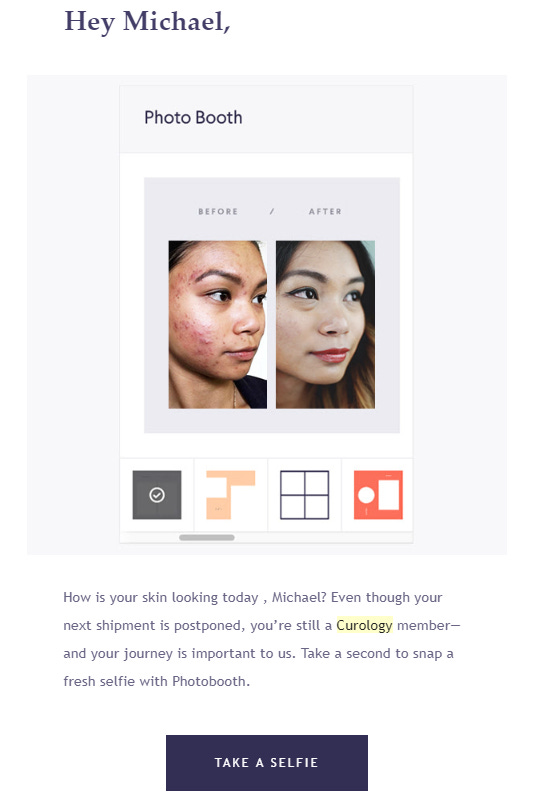Click the white circle inside the coral template
The width and height of the screenshot is (537, 808).
[x=366, y=495]
